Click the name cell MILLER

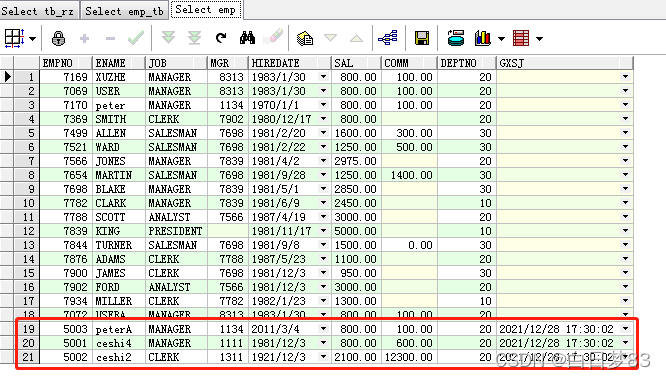[x=119, y=301]
